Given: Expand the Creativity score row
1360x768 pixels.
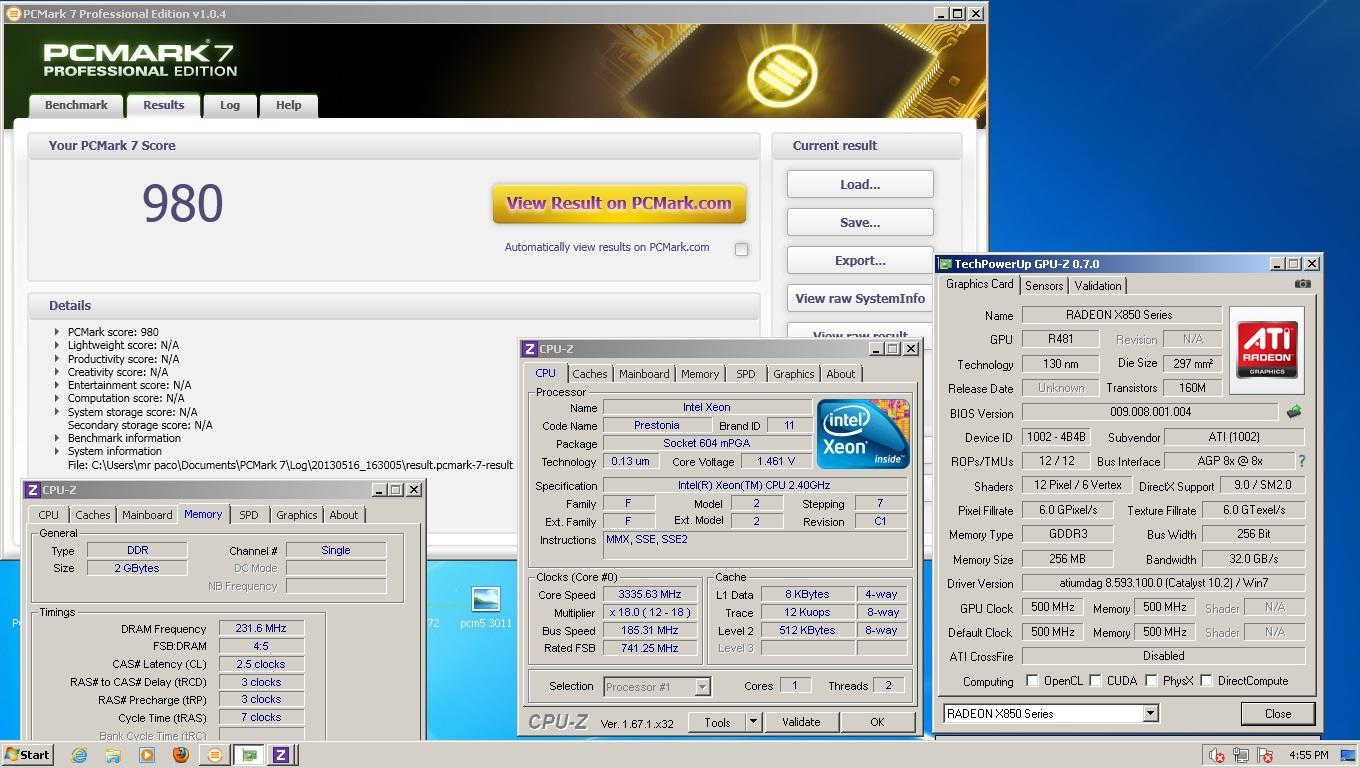Looking at the screenshot, I should tap(57, 372).
